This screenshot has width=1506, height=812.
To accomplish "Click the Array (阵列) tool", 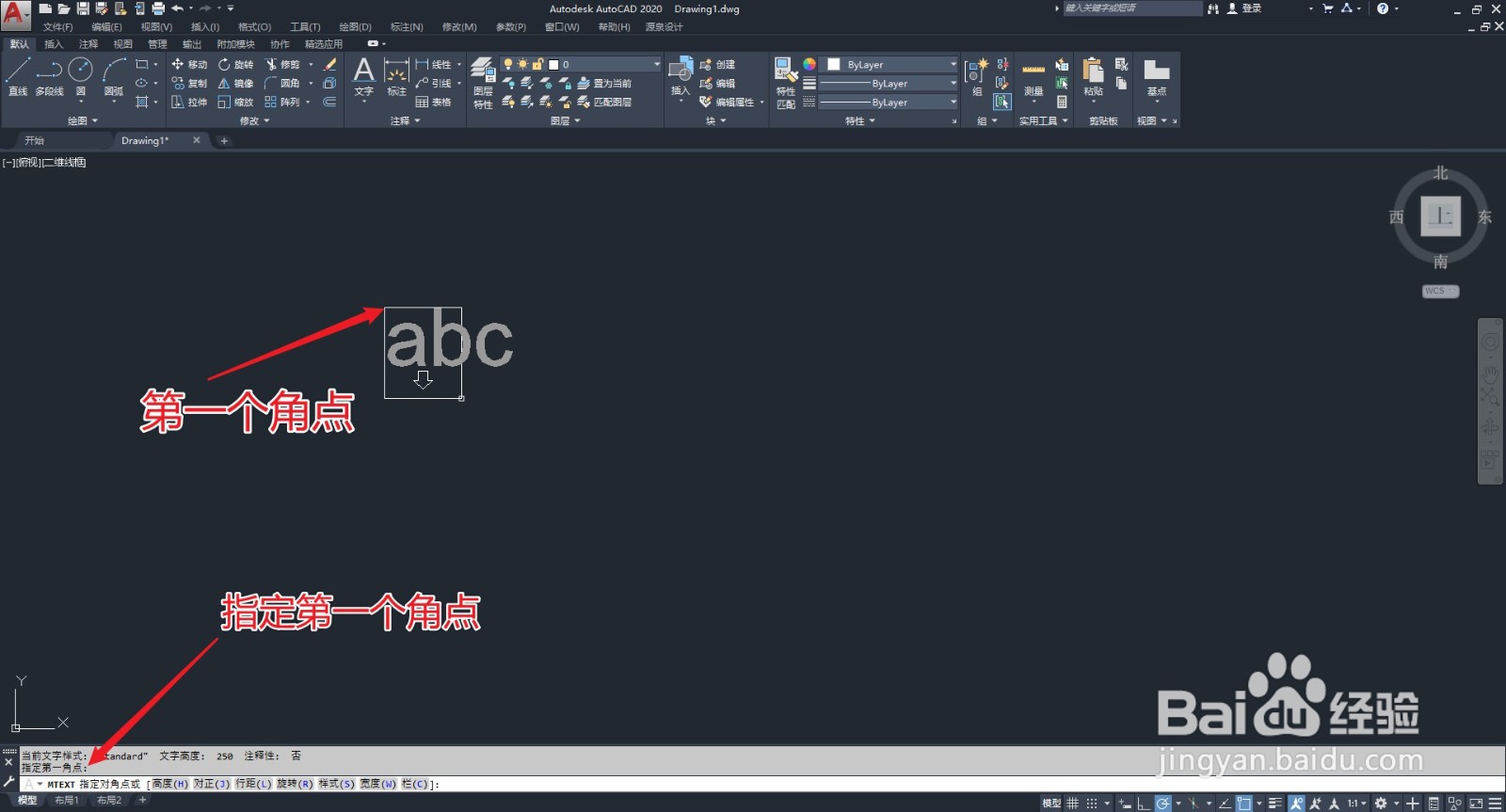I will click(x=282, y=102).
